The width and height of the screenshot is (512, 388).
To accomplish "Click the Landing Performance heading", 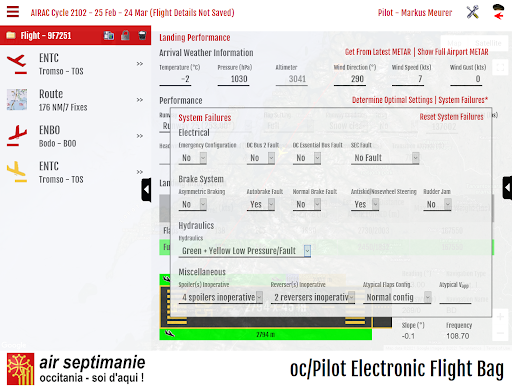I will coord(195,38).
